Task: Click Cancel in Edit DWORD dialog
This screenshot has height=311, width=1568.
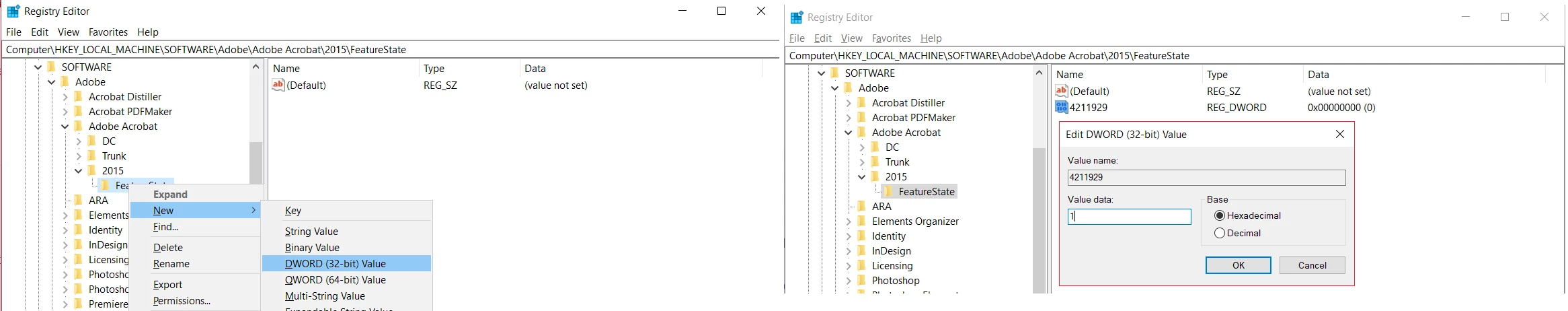Action: pyautogui.click(x=1312, y=265)
